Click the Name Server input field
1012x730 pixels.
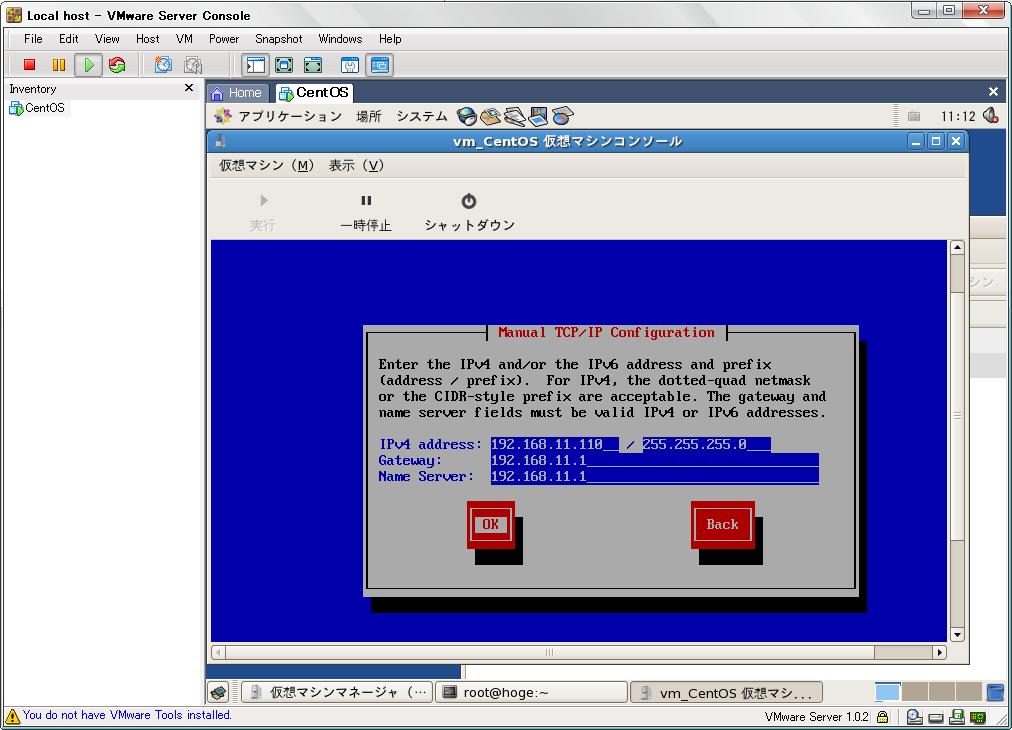coord(654,476)
